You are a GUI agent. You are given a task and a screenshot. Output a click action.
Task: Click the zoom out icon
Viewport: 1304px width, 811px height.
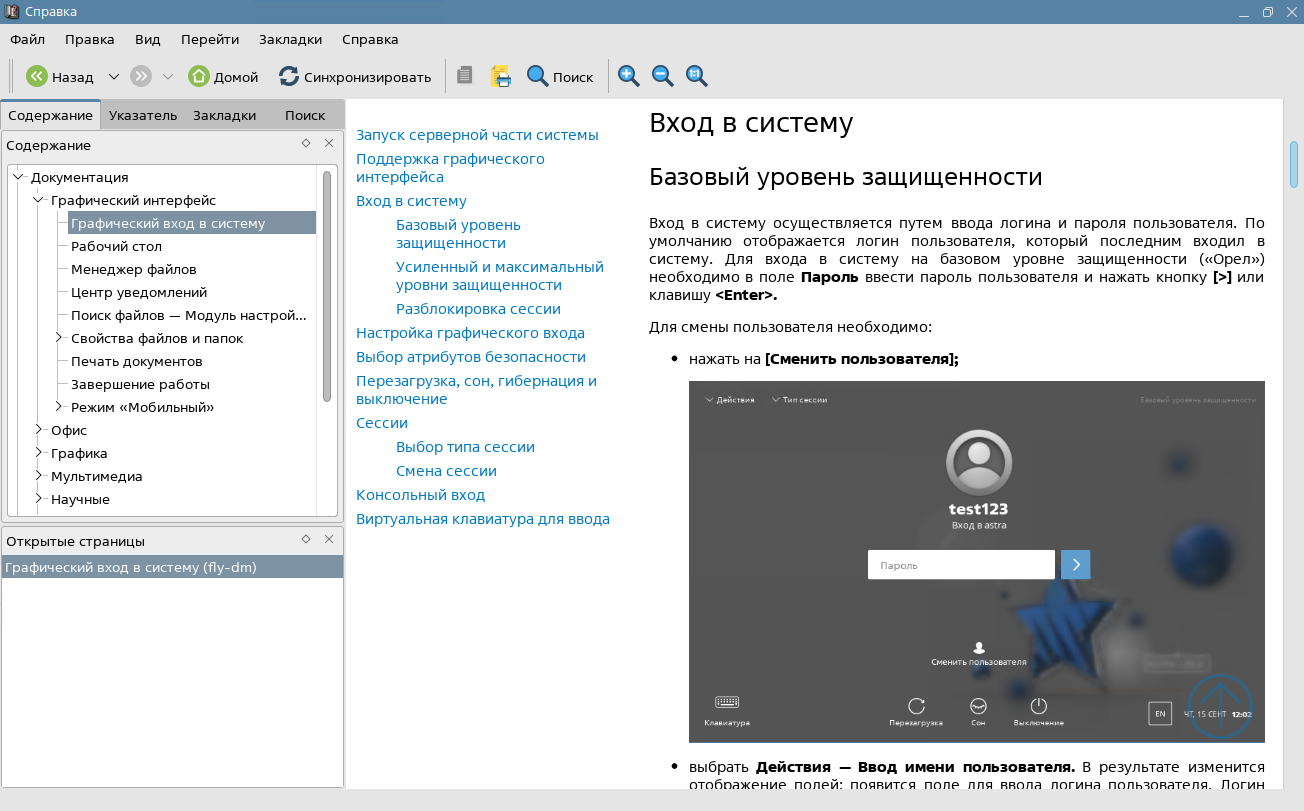(662, 76)
